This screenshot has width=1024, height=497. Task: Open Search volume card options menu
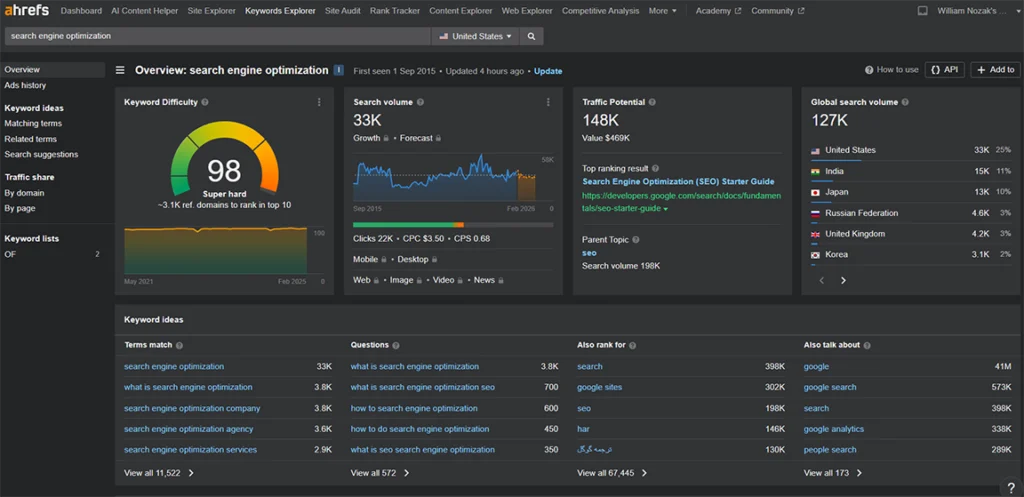[548, 102]
